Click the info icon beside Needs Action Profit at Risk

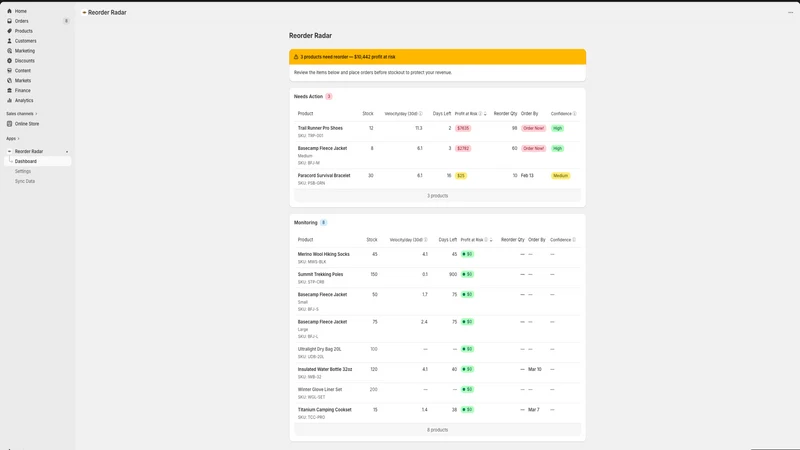(480, 114)
